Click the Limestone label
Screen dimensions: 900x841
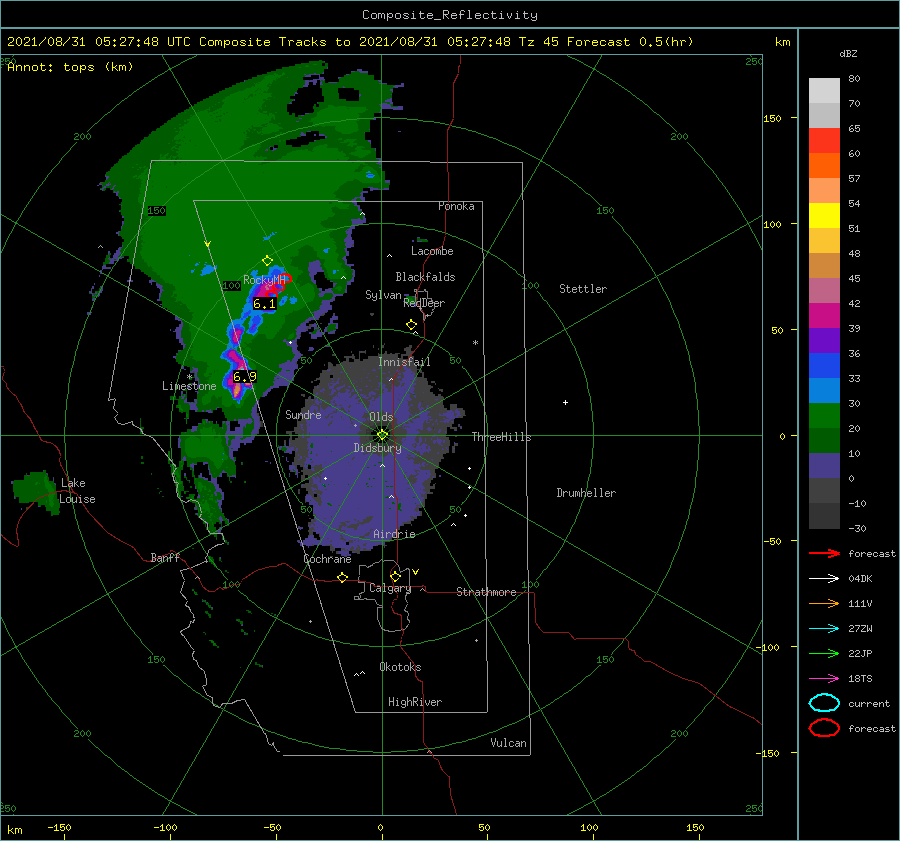click(189, 386)
